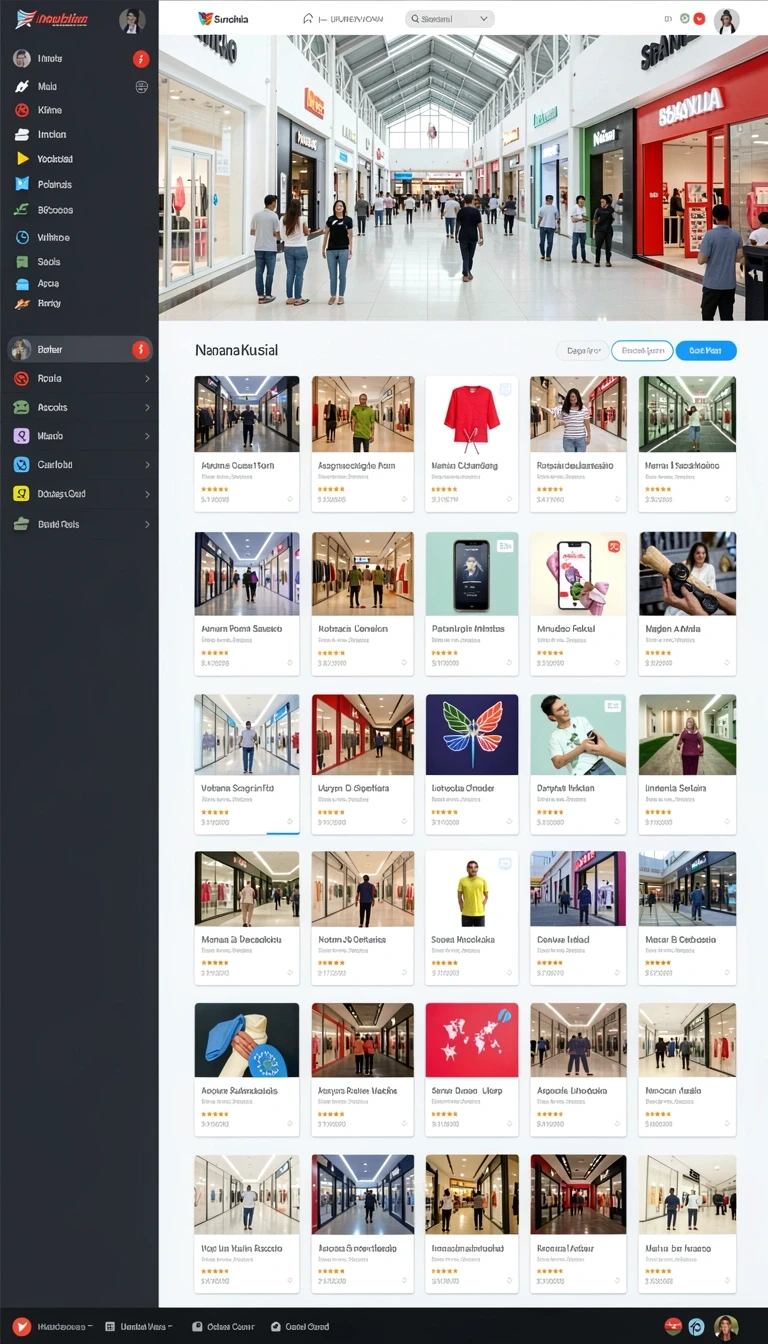Expand the Roula sidebar chevron
The width and height of the screenshot is (768, 1344).
(x=147, y=379)
